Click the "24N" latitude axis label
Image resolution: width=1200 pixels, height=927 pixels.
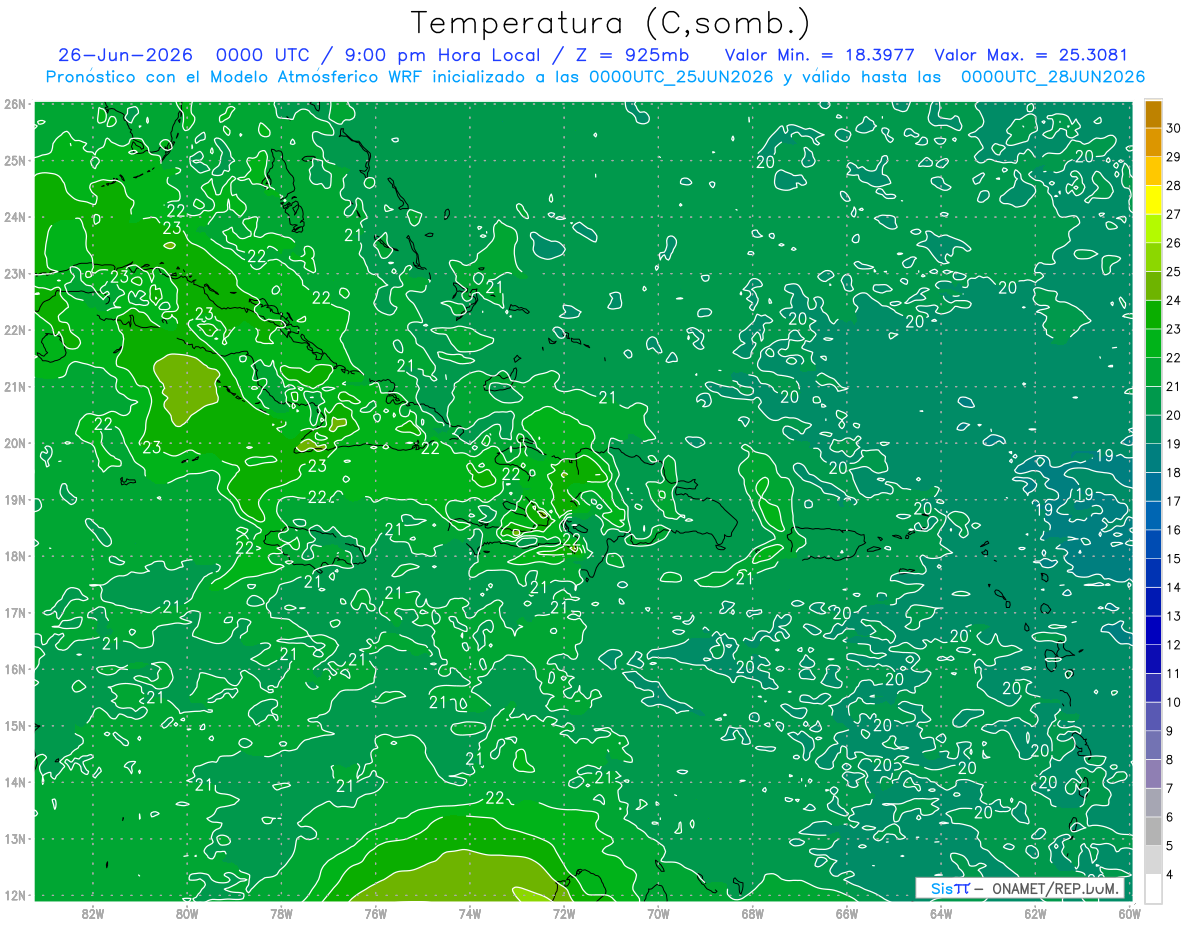click(x=15, y=216)
